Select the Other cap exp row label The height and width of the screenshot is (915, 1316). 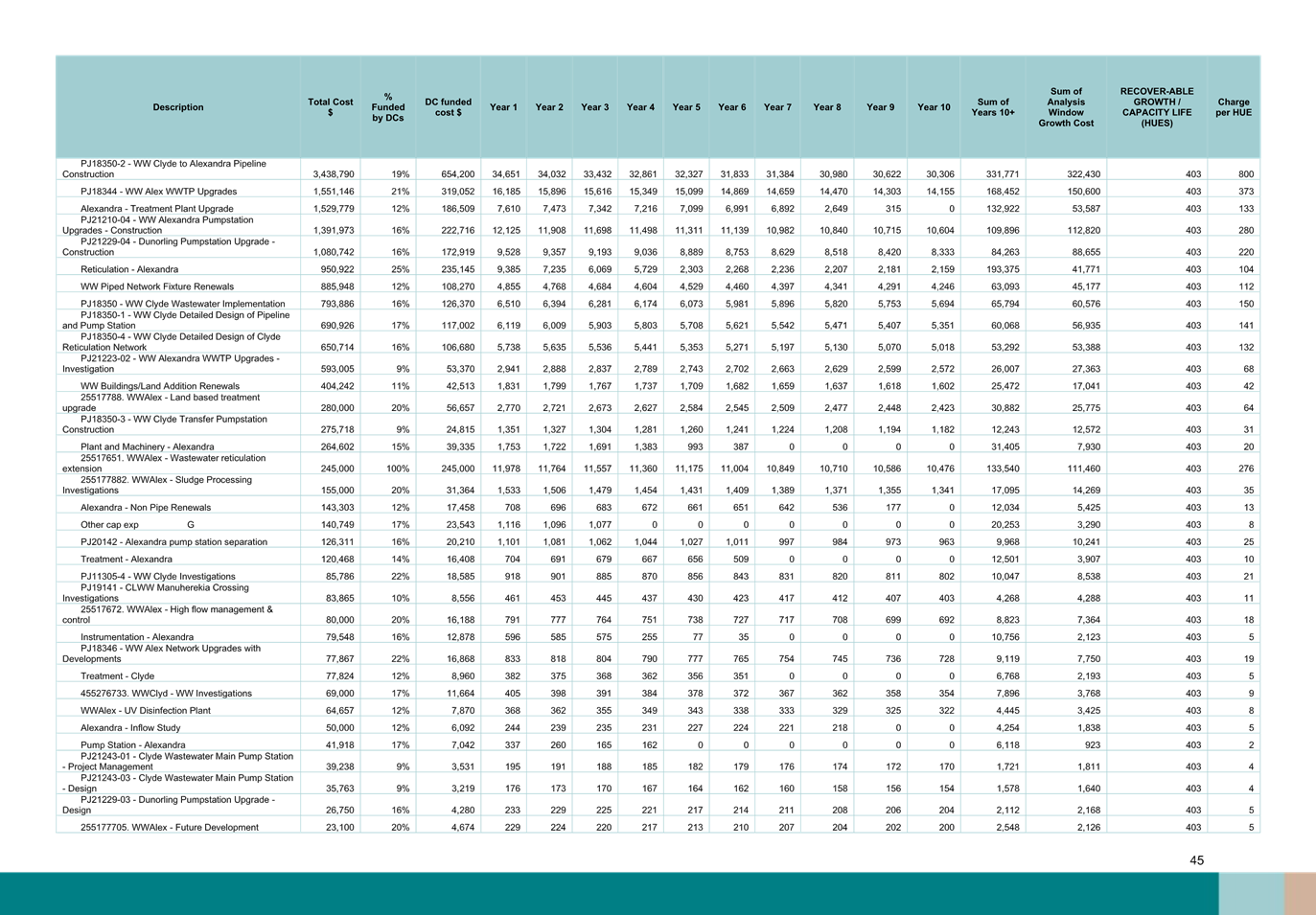tap(109, 525)
